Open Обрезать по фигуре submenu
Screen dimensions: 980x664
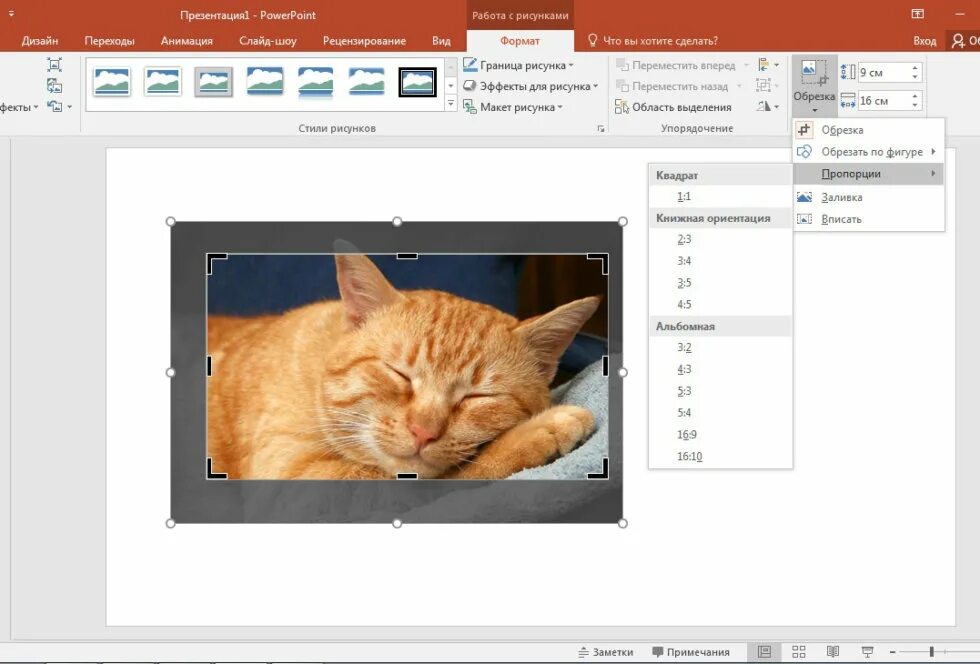(868, 152)
